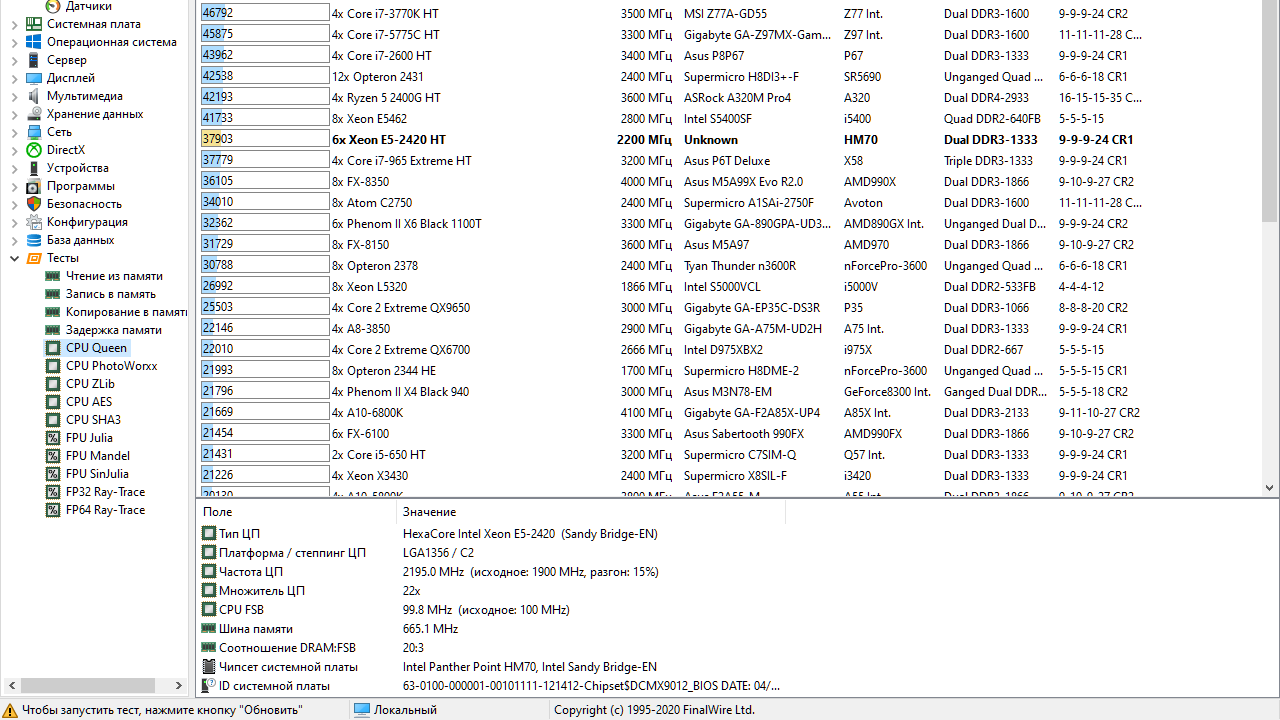Expand the Устройства tree node
This screenshot has width=1280, height=720.
14,168
